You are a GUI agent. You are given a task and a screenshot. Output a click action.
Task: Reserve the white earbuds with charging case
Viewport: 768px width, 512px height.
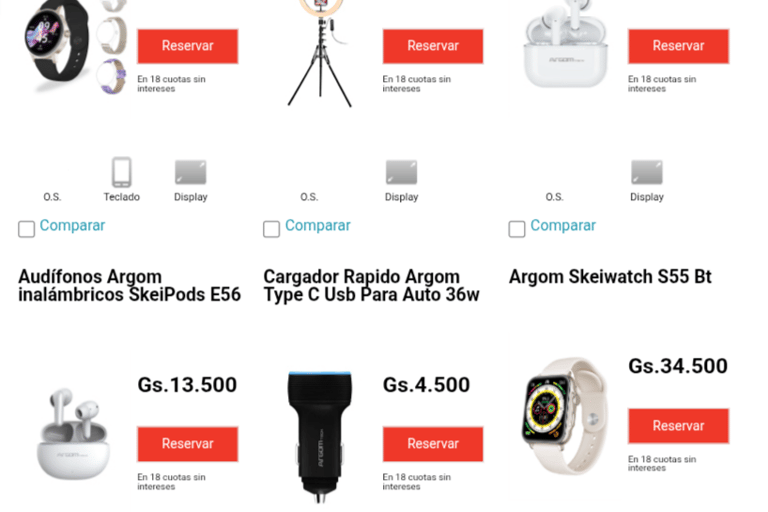[678, 46]
